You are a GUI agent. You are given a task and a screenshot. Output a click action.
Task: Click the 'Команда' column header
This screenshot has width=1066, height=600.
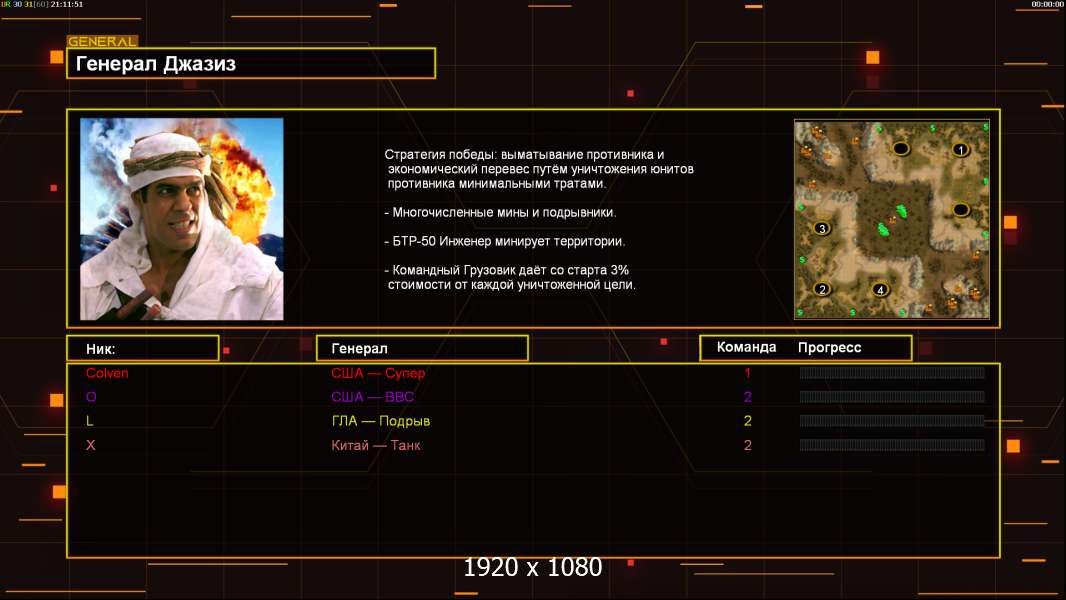[746, 347]
